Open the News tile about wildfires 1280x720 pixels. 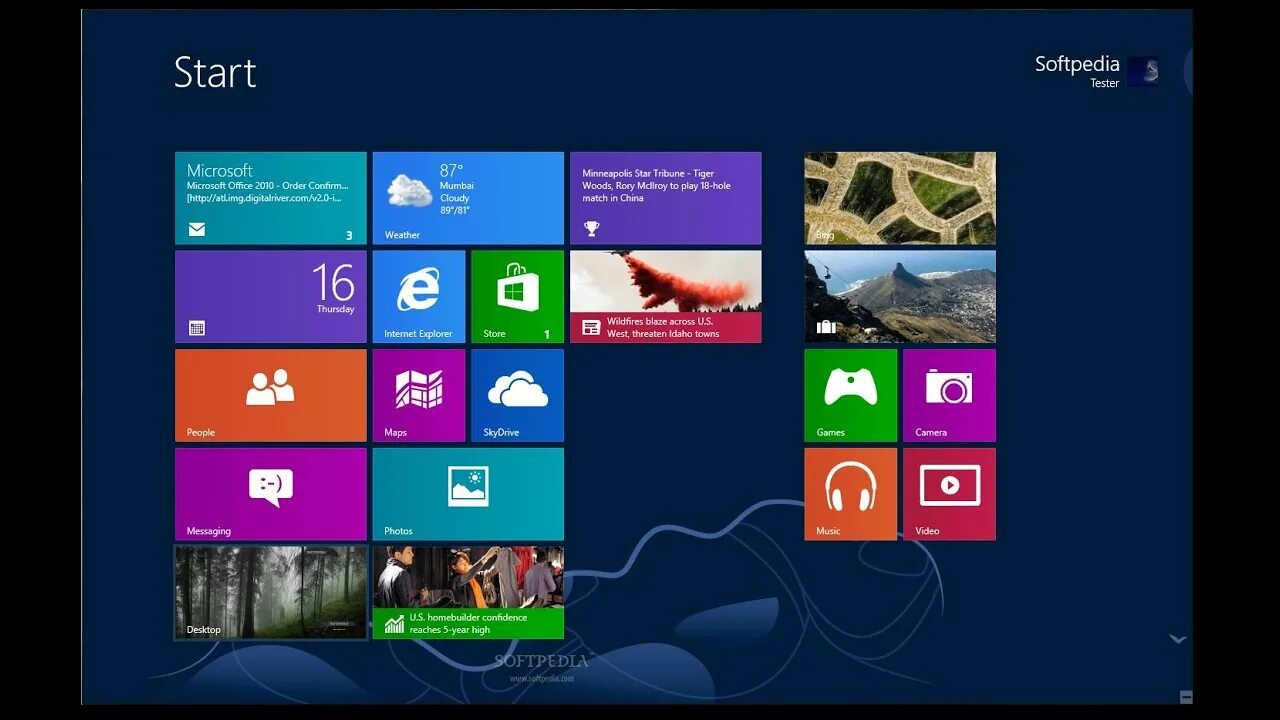pos(666,297)
